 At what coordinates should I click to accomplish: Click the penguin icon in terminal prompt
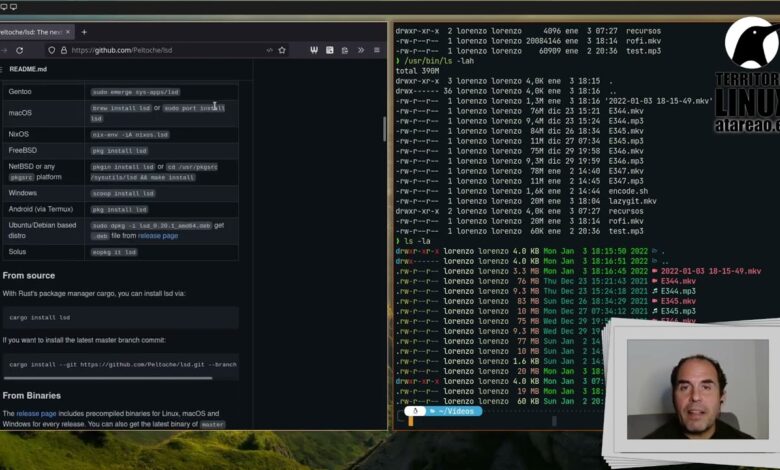pos(415,411)
